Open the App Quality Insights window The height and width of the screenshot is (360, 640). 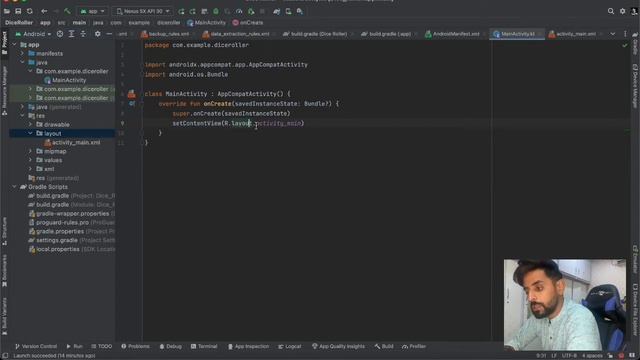tap(338, 347)
